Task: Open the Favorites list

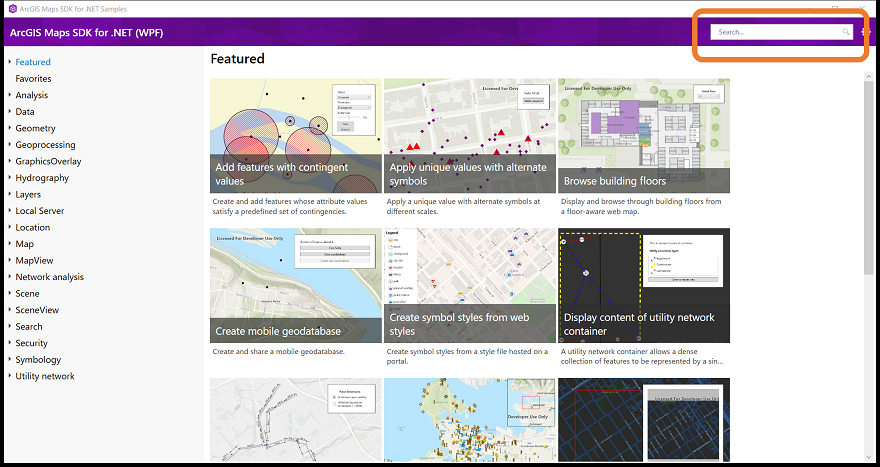Action: [x=33, y=79]
